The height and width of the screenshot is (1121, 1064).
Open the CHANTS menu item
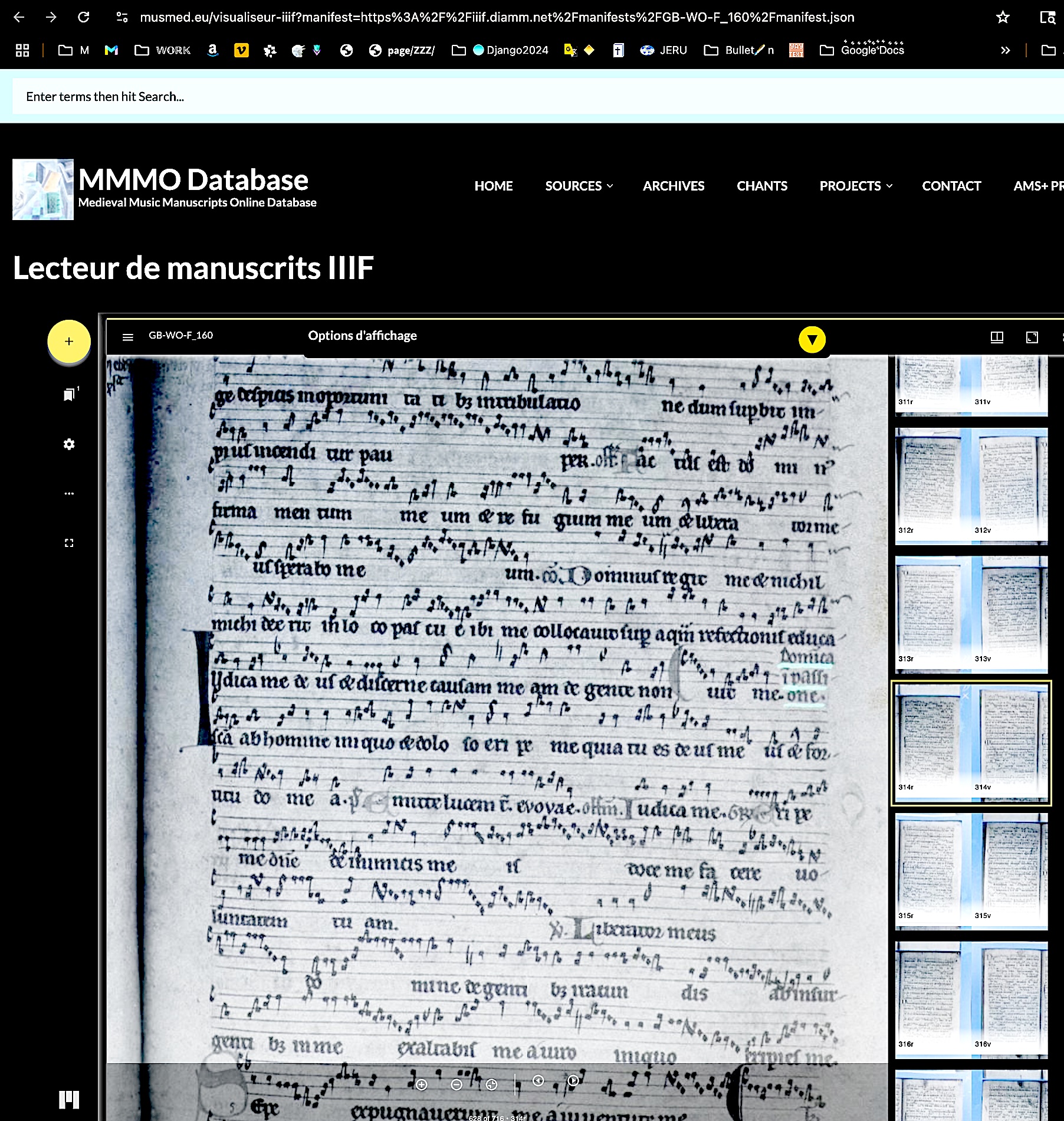coord(762,186)
